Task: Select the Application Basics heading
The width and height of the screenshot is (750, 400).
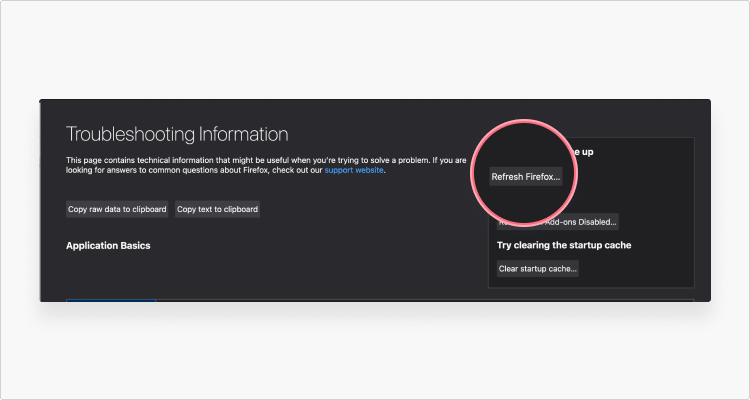Action: click(108, 245)
